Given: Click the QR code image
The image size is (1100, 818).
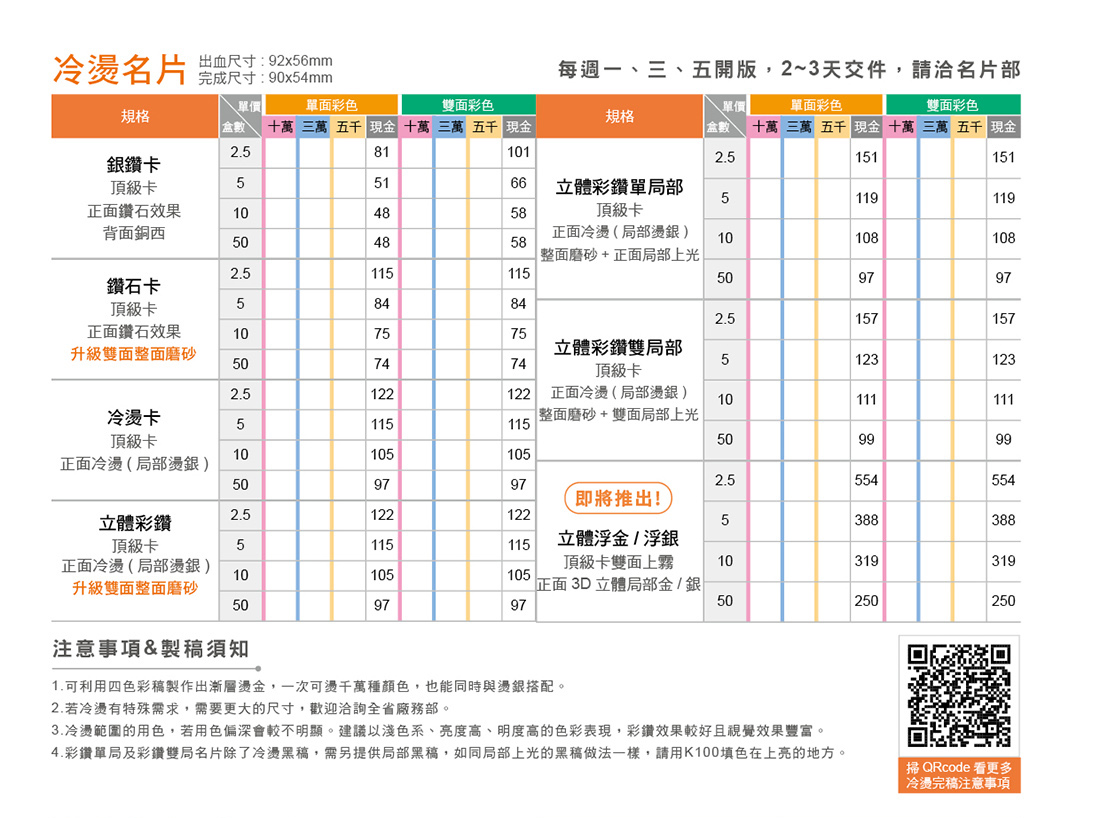Looking at the screenshot, I should click(959, 696).
